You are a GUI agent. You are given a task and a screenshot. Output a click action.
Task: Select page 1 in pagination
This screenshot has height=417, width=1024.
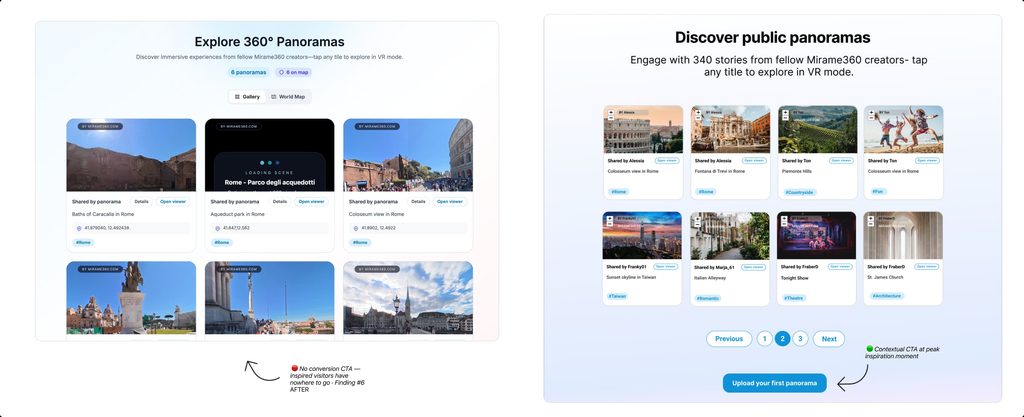[764, 339]
